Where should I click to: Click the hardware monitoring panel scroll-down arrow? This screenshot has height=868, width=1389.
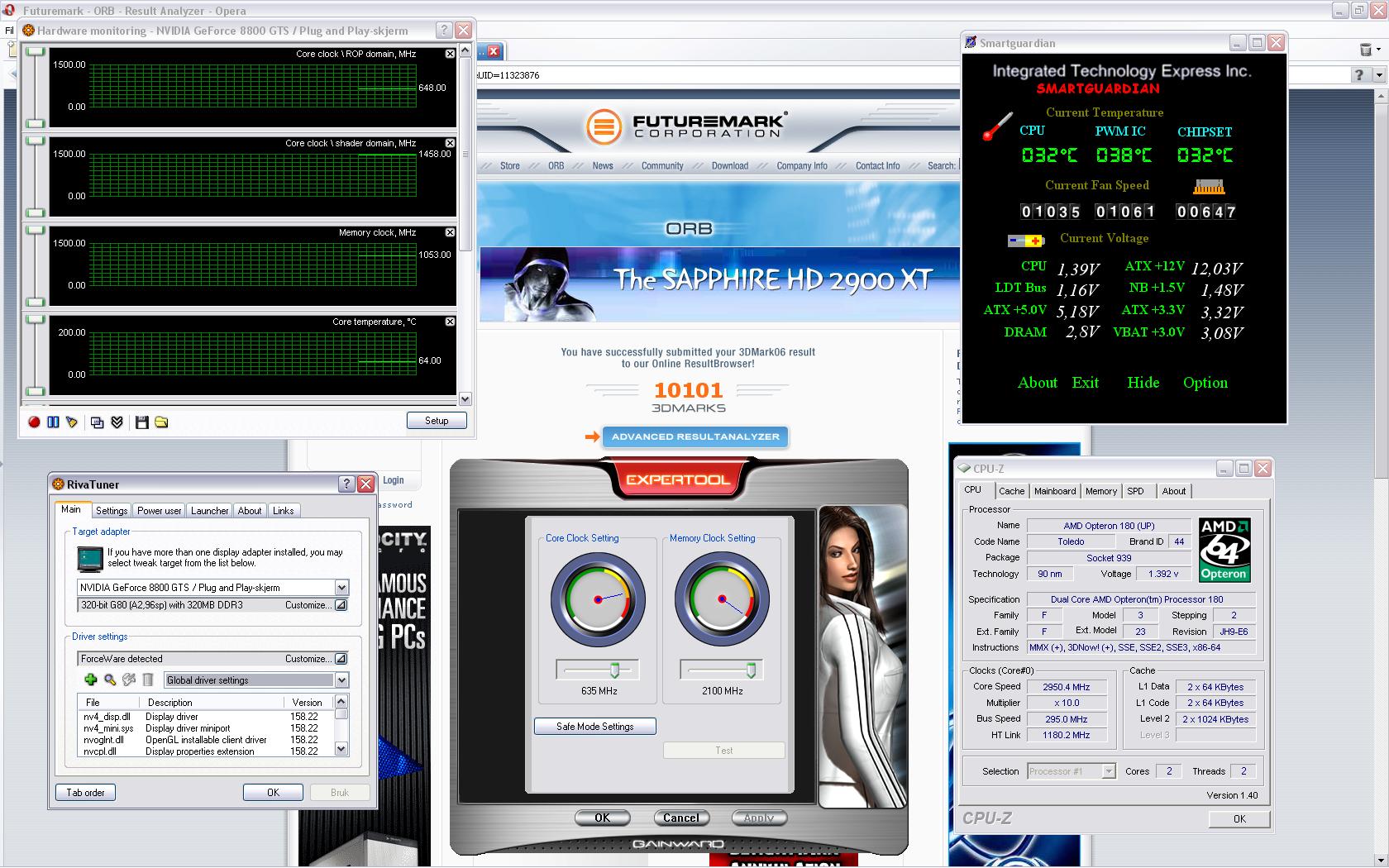click(465, 399)
